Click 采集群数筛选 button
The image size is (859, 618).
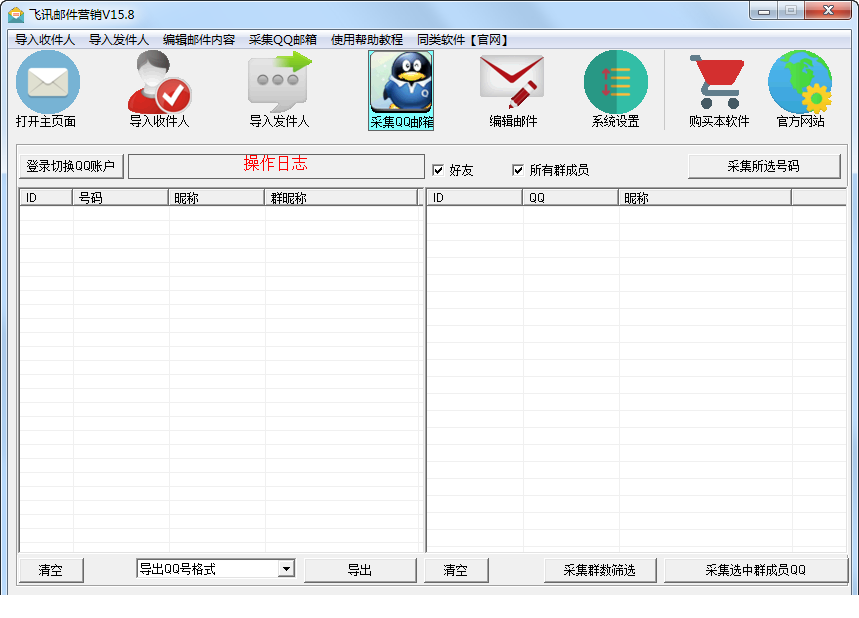click(x=600, y=570)
